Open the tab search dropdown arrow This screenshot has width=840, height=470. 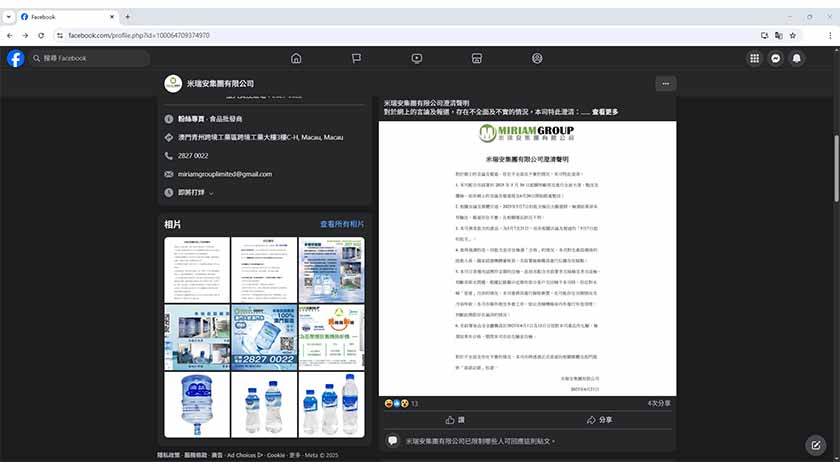pos(9,17)
